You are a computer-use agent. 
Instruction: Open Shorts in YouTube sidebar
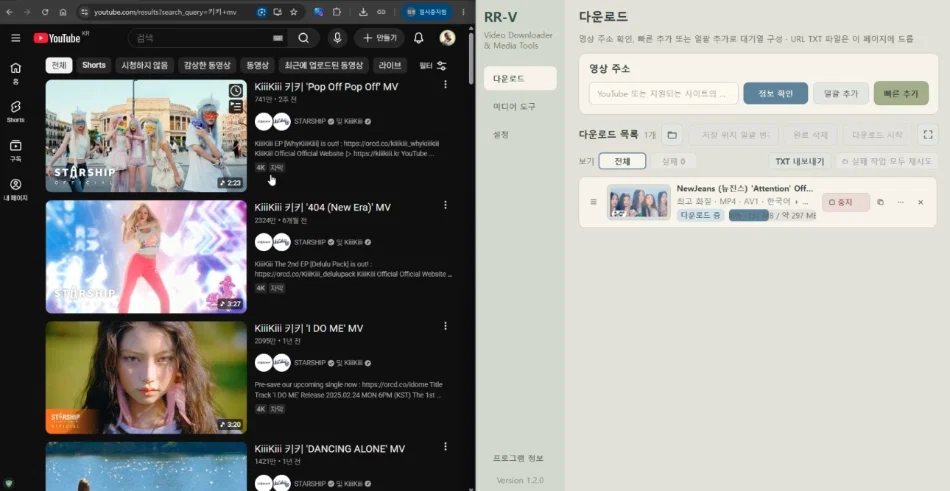pyautogui.click(x=16, y=112)
